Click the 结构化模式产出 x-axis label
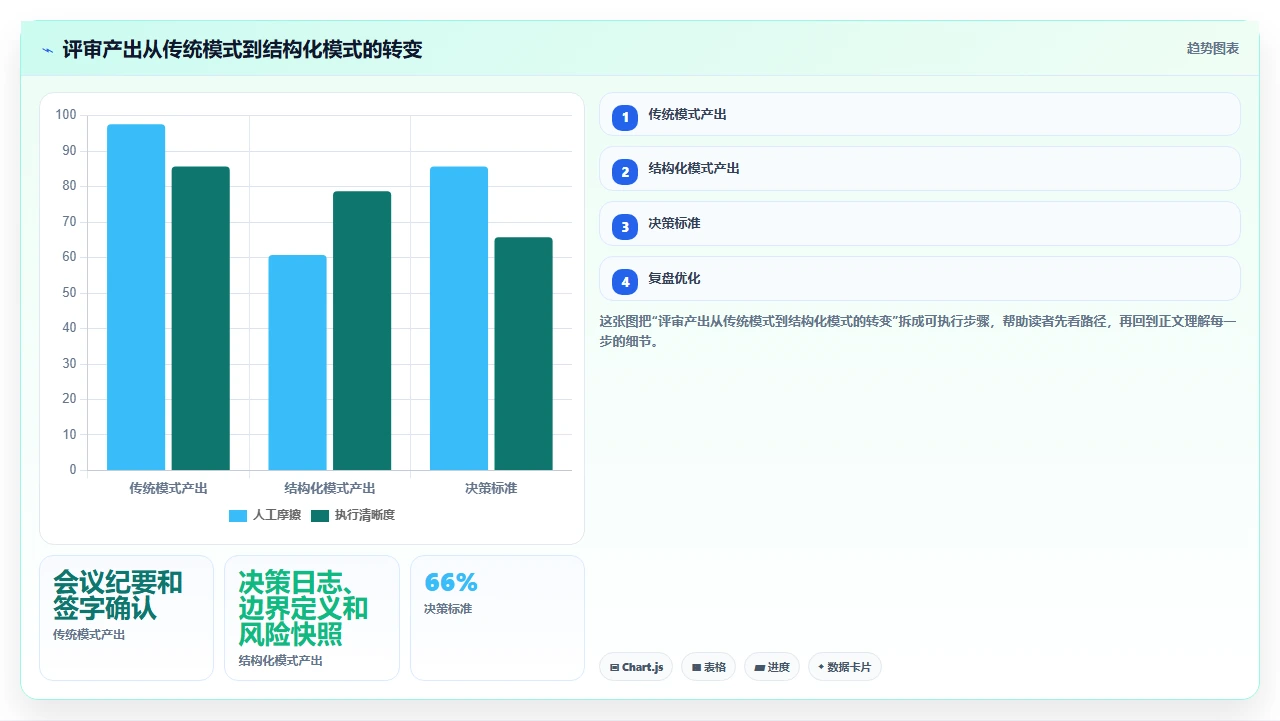1280x721 pixels. (330, 488)
